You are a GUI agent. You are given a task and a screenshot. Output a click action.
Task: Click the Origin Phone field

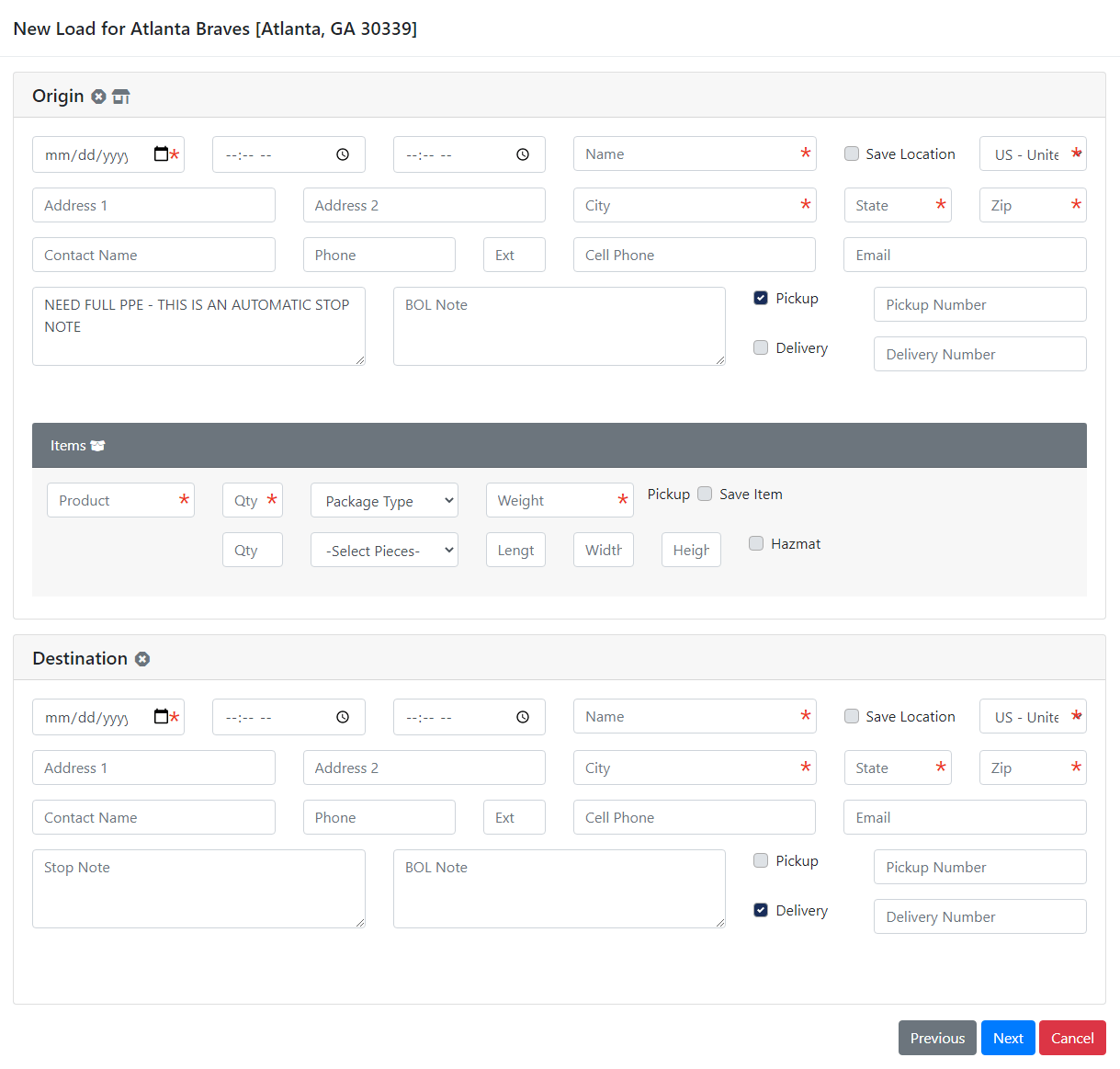[379, 255]
